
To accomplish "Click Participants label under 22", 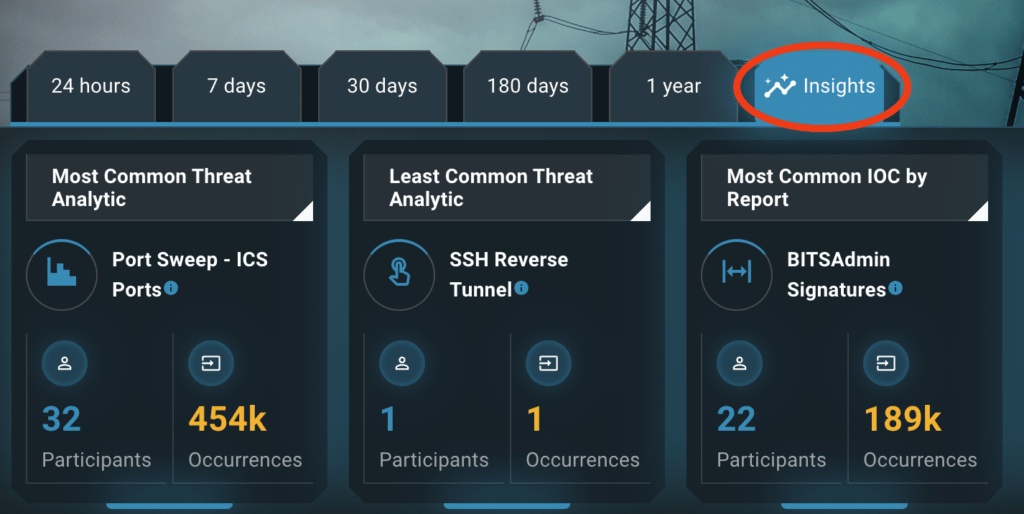I will click(771, 460).
